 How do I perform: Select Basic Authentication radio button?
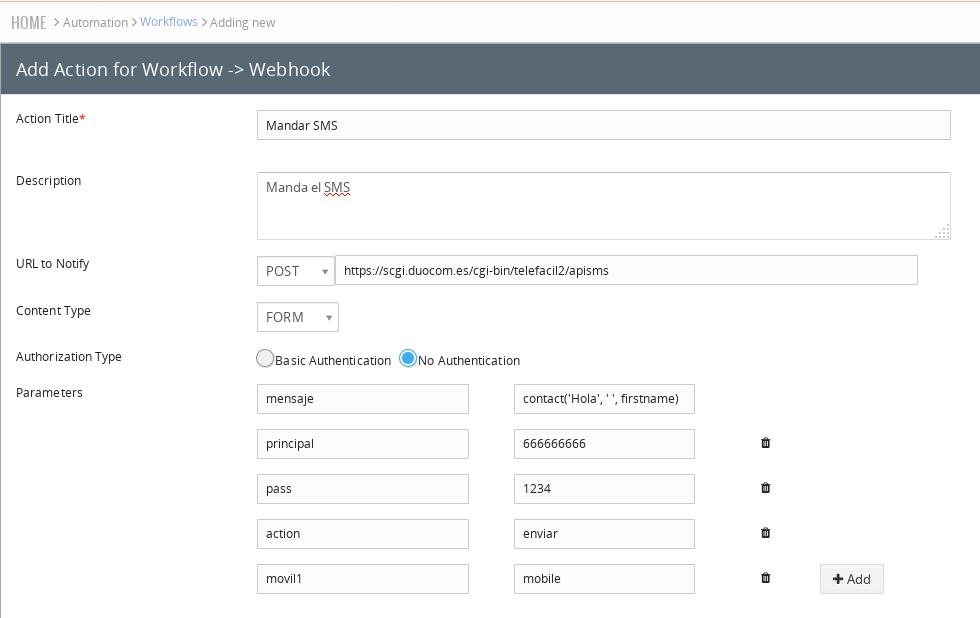tap(265, 358)
